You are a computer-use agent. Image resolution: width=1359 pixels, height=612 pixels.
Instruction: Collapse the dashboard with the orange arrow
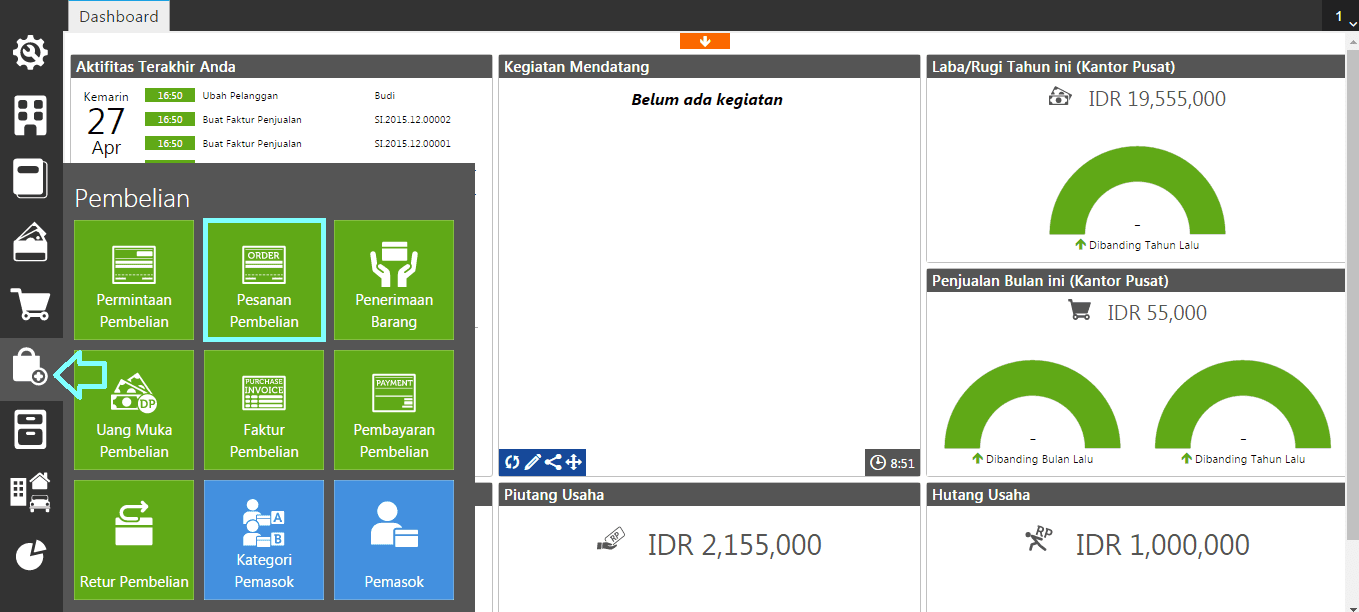tap(705, 41)
